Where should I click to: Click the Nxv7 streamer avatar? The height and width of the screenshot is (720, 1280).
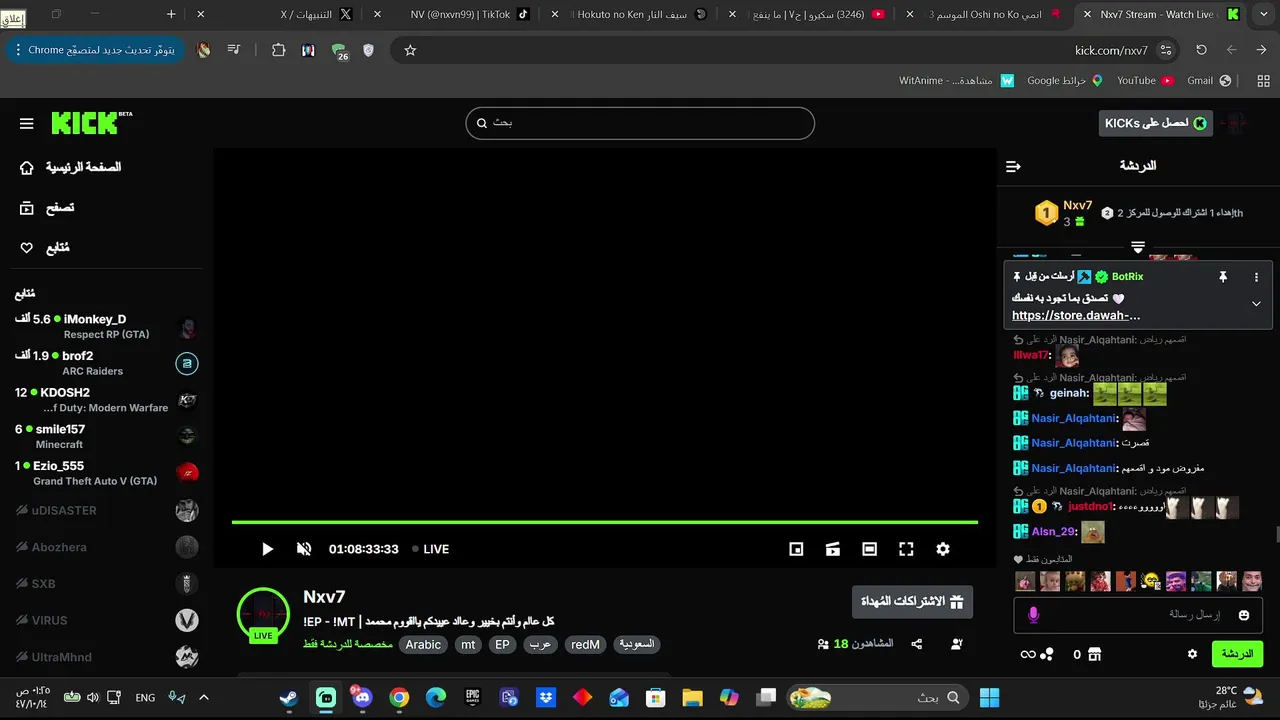click(x=263, y=613)
